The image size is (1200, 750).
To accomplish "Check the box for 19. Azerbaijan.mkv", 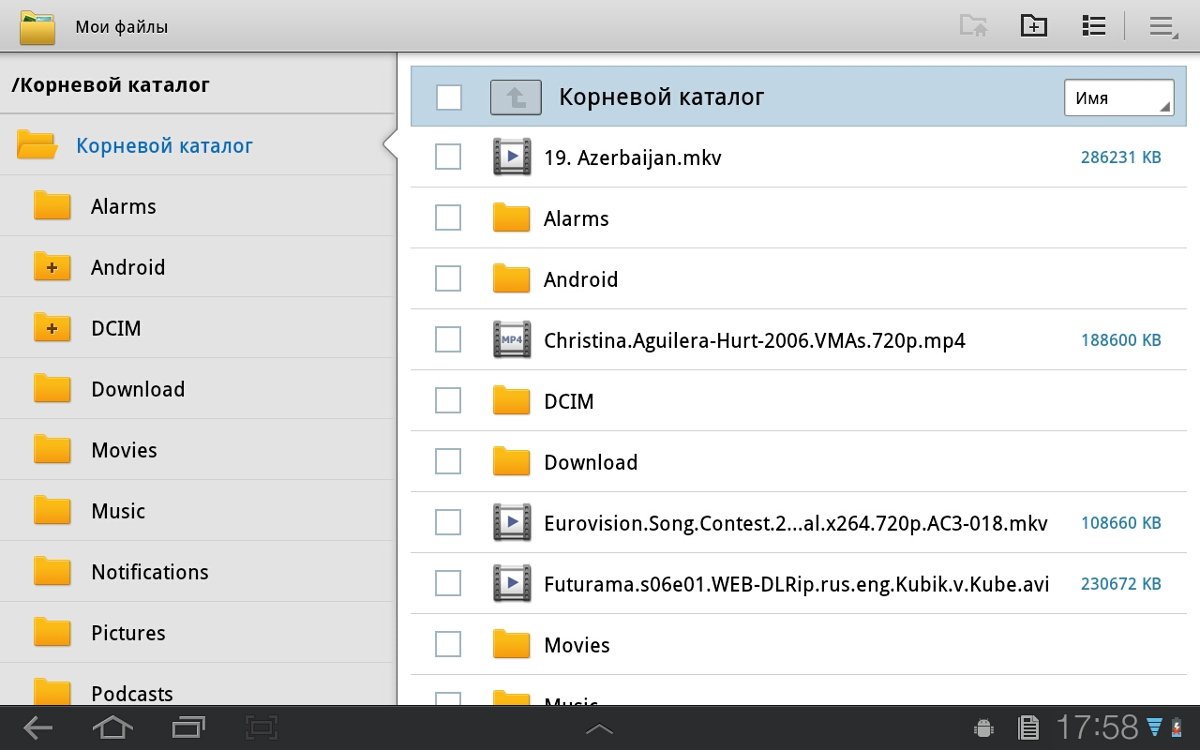I will pos(448,157).
